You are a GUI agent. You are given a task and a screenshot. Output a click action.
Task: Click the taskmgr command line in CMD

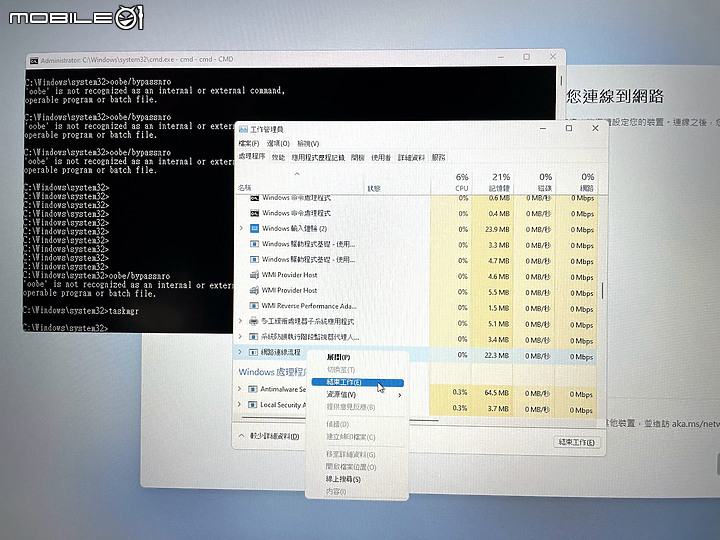(x=81, y=311)
